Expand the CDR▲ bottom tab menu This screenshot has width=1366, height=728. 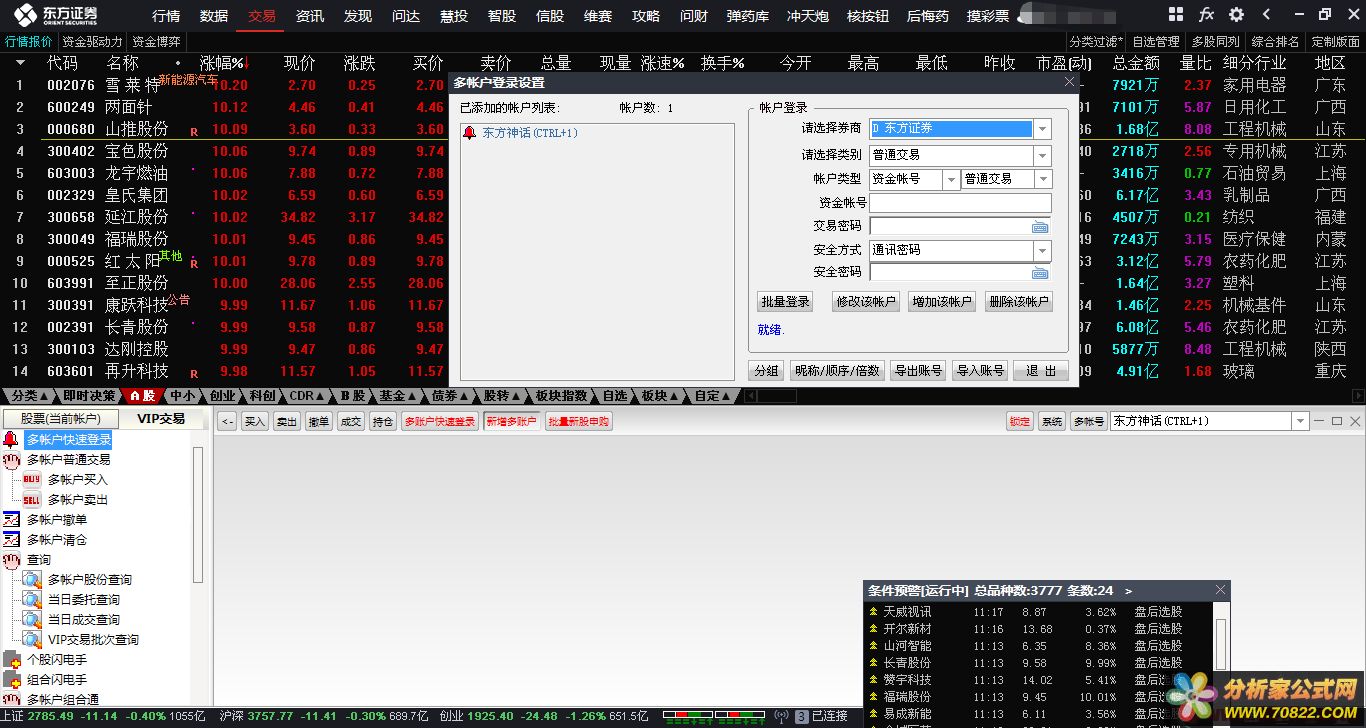[x=306, y=396]
